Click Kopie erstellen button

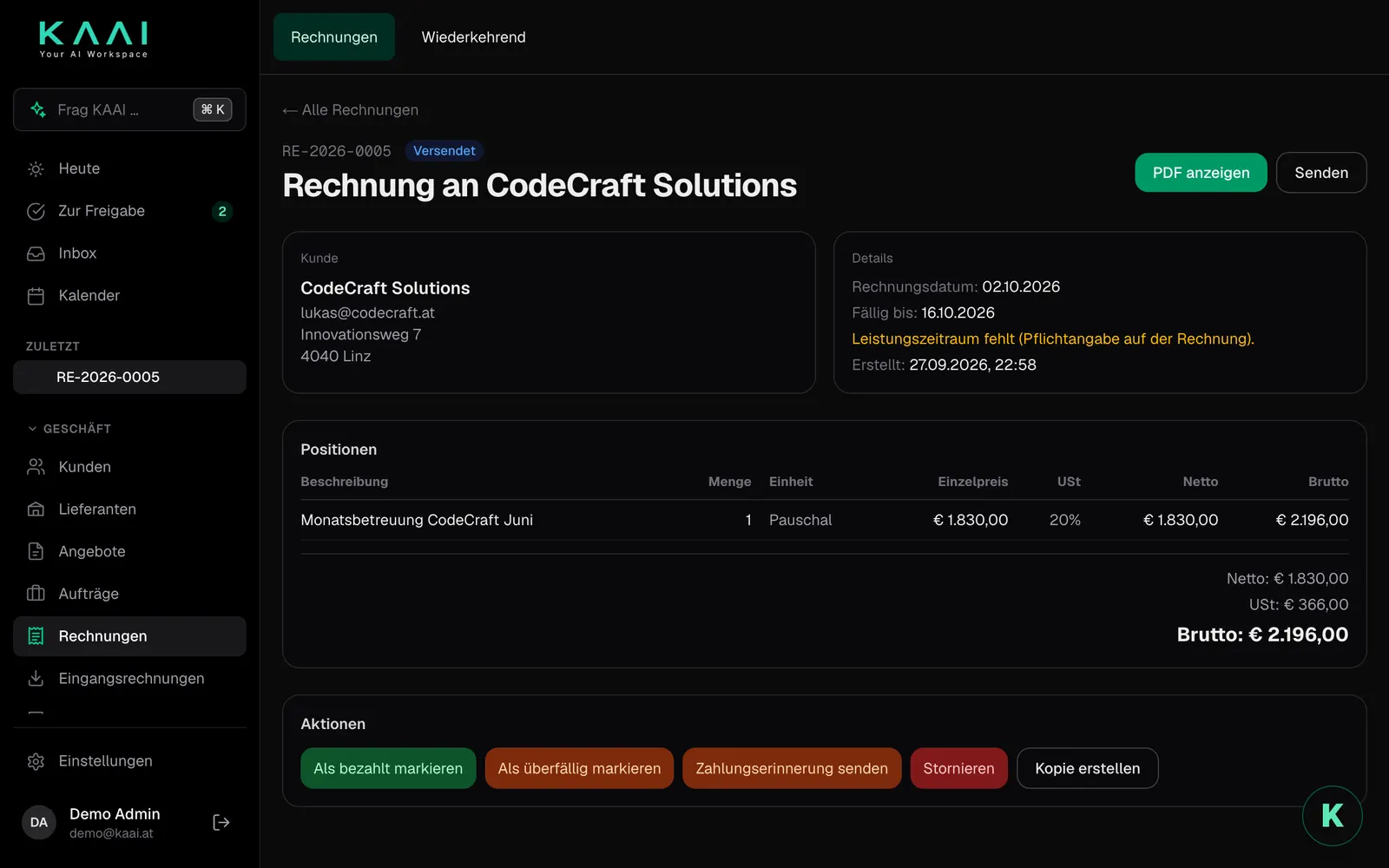pos(1088,768)
